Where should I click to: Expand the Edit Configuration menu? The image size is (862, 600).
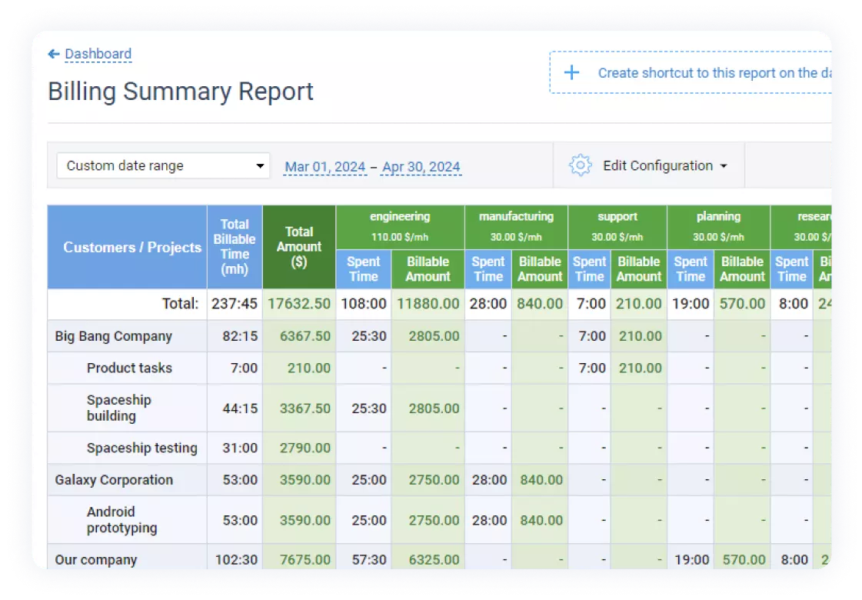pos(657,165)
